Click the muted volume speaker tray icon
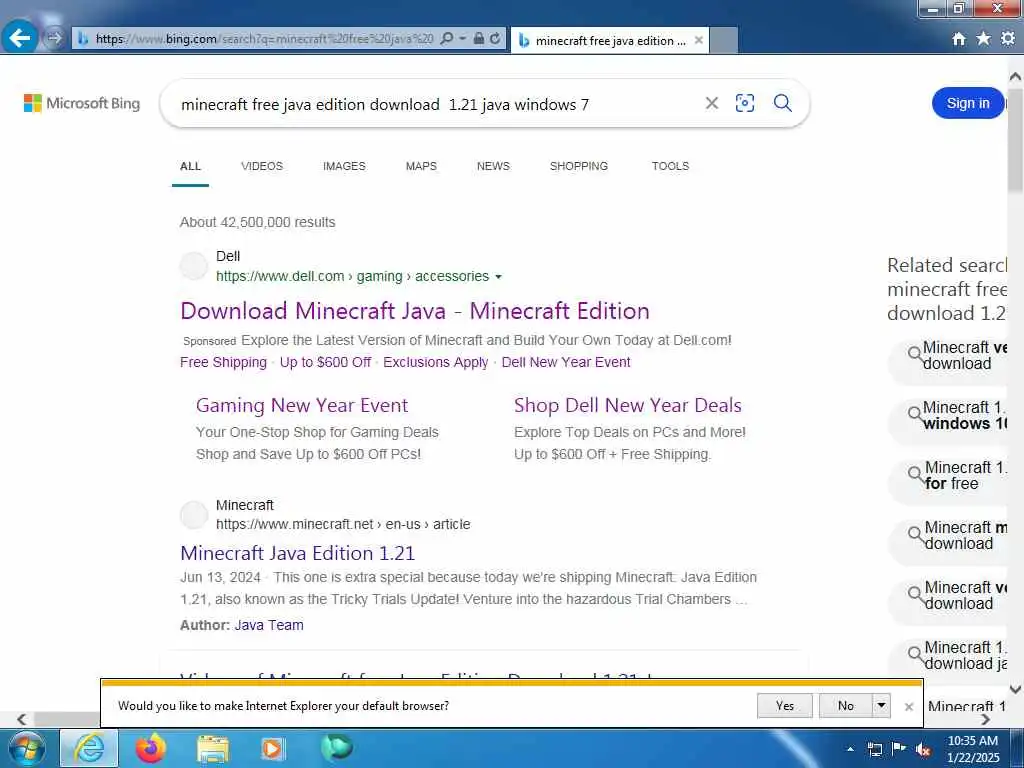 923,750
